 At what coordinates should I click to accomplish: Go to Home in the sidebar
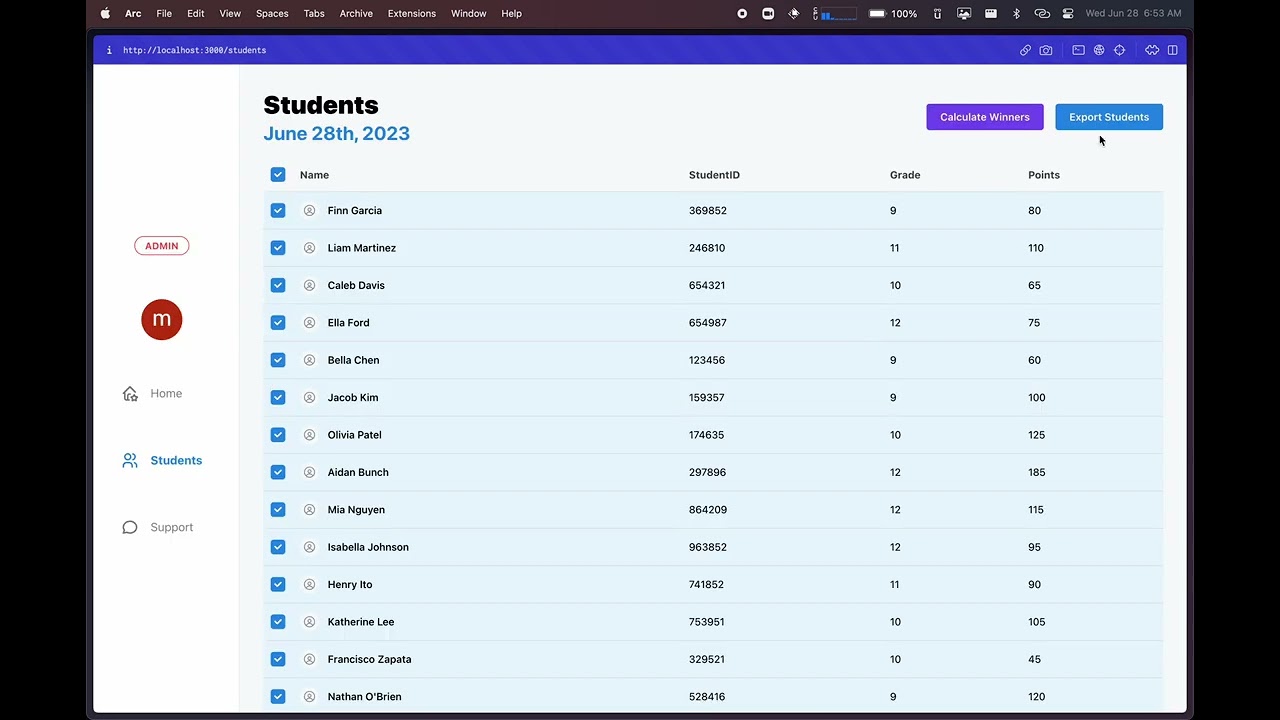166,393
